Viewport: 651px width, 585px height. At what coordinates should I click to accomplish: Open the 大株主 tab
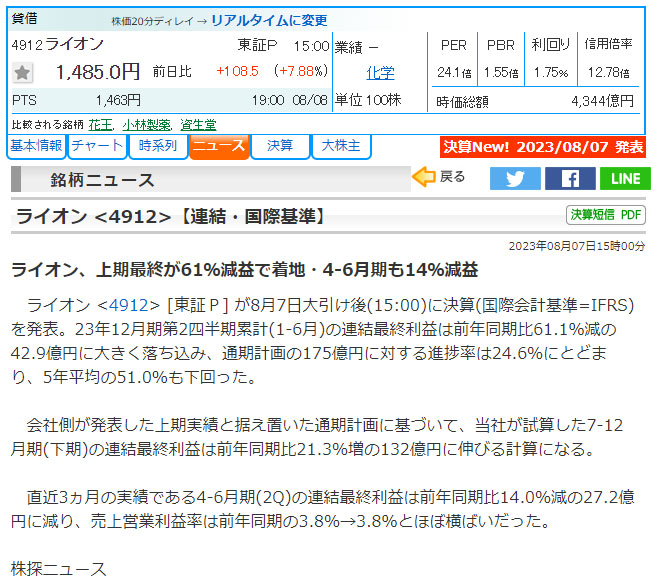[340, 146]
